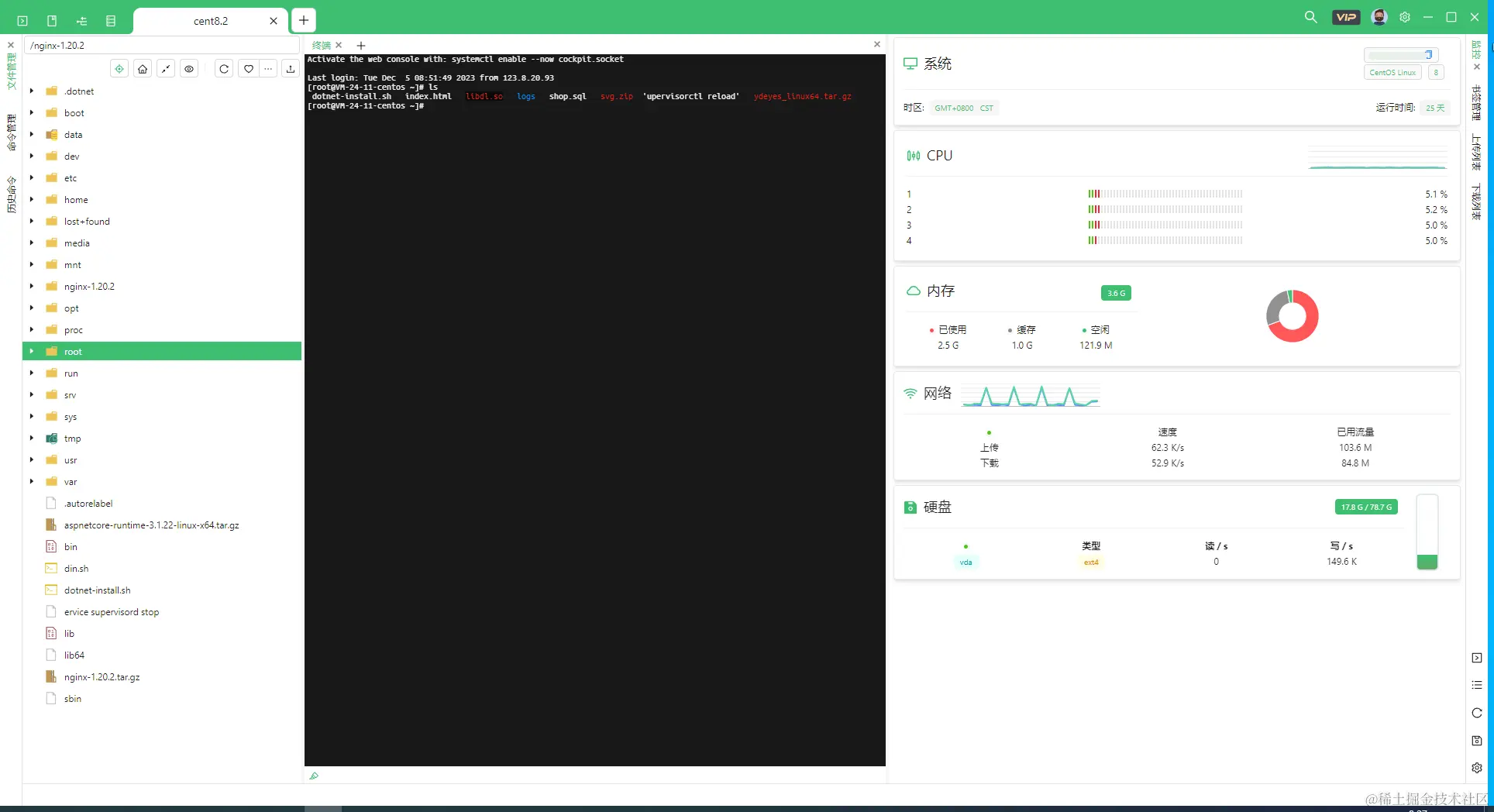Select the din.sh script file
This screenshot has width=1494, height=812.
162,568
